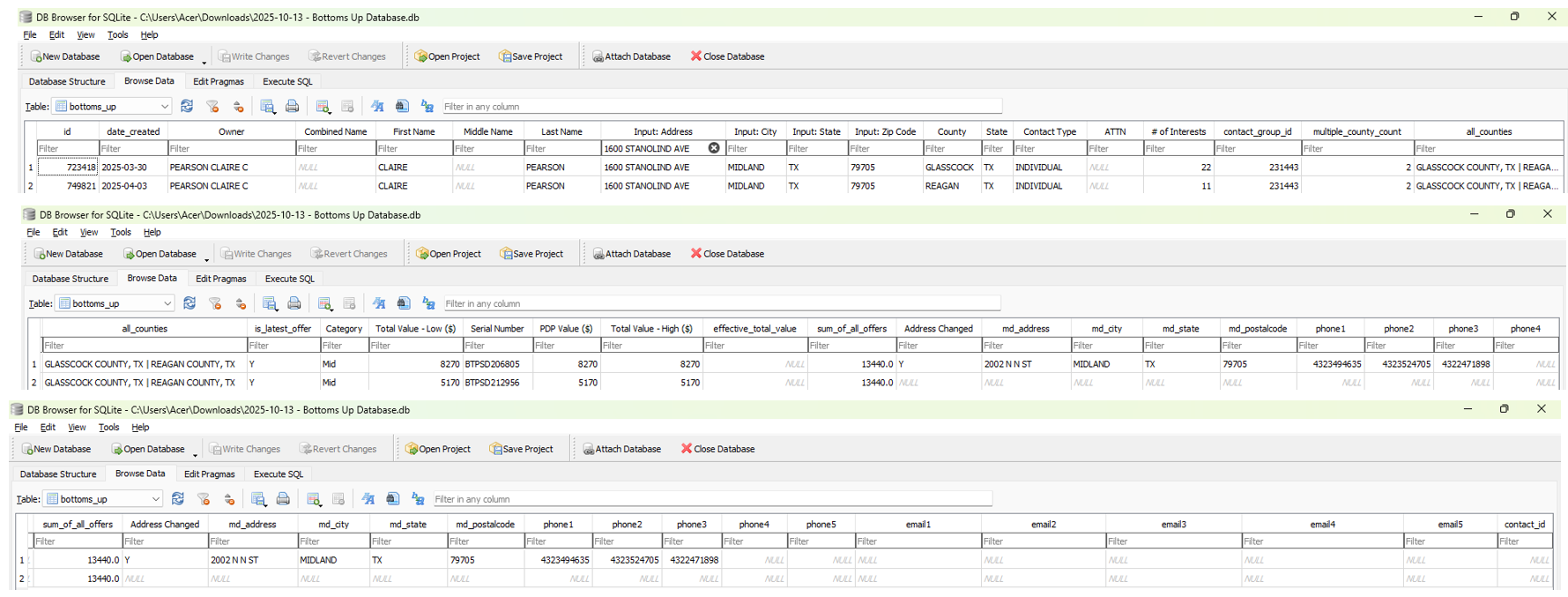Save Project in the middle window toolbar
This screenshot has width=1568, height=597.
click(x=531, y=254)
